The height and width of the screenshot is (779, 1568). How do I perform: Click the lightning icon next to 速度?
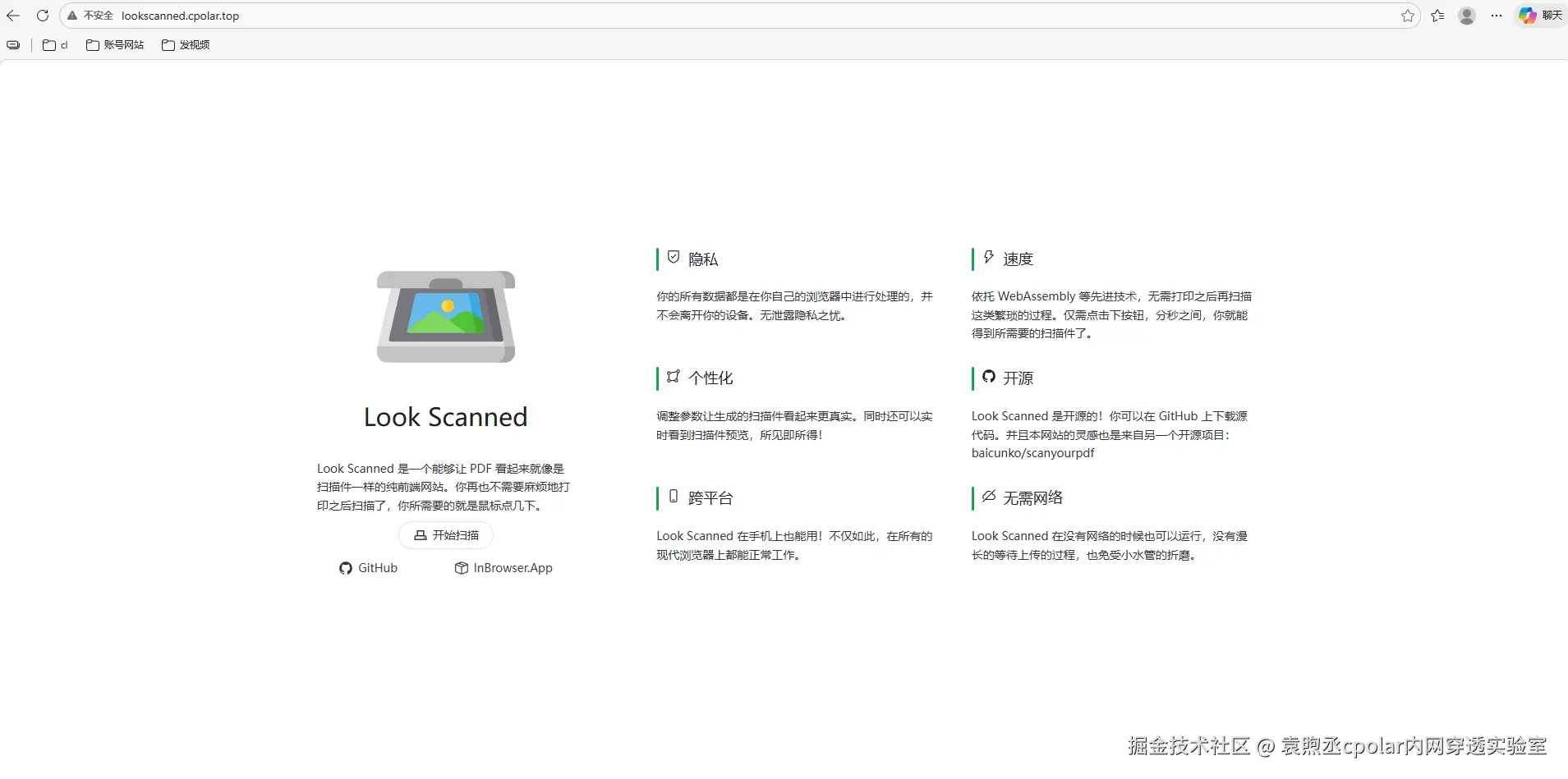[x=989, y=258]
